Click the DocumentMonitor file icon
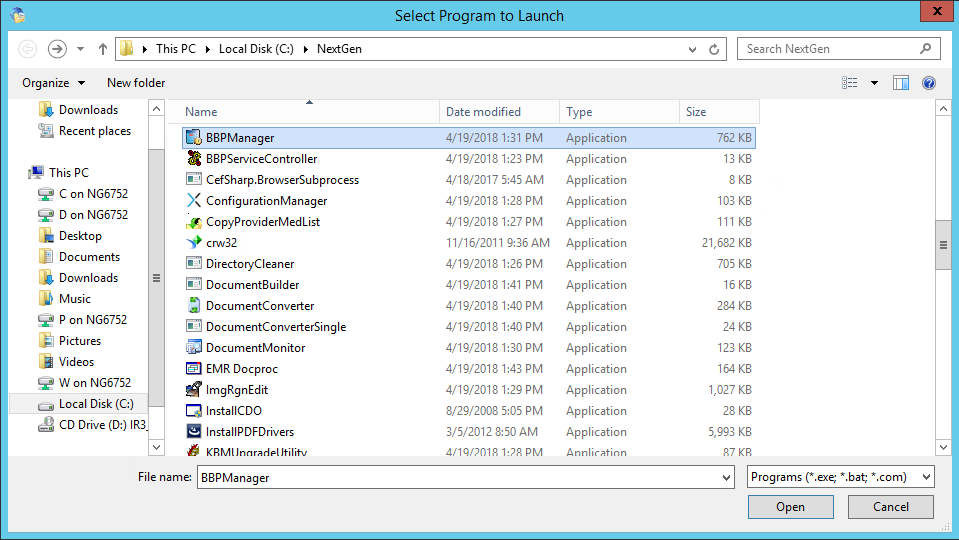 coord(194,347)
